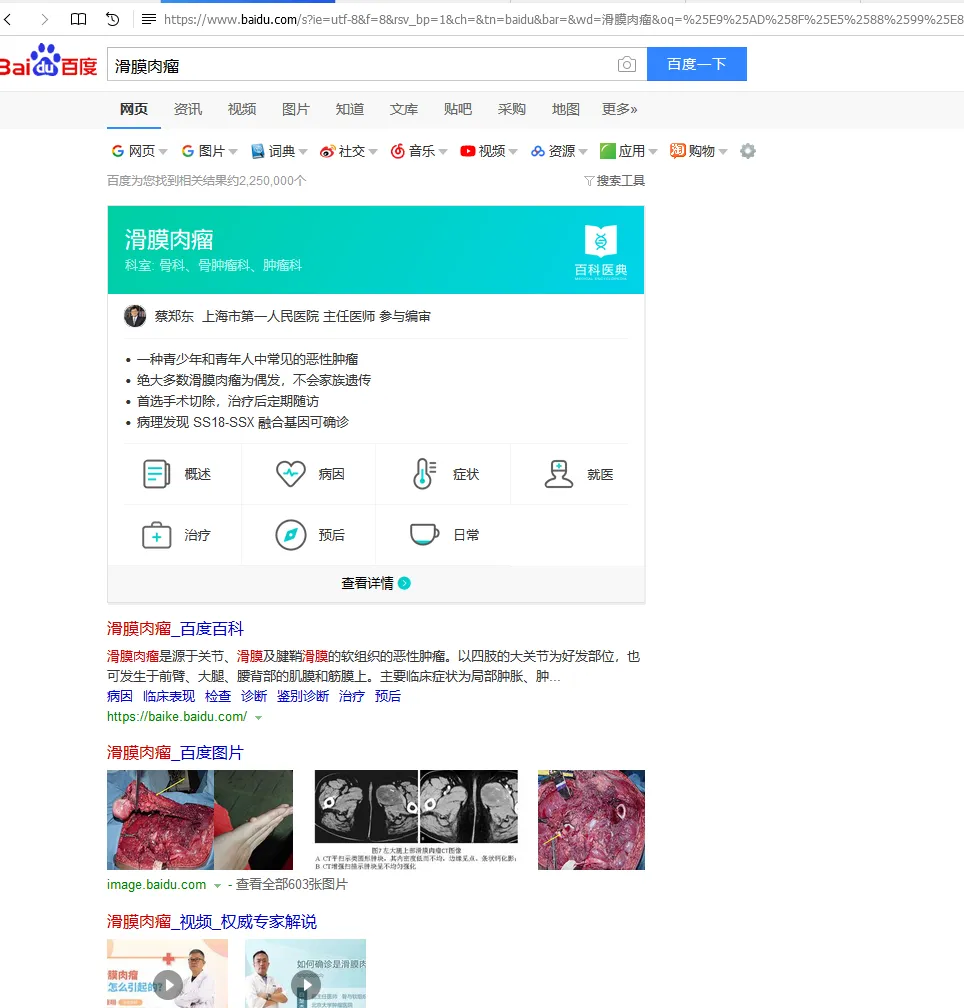
Task: Click 预后 sublink under Baike result
Action: pyautogui.click(x=388, y=696)
